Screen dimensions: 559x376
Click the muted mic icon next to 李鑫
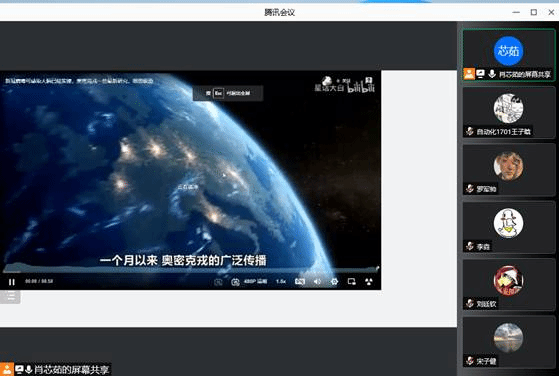click(x=470, y=246)
